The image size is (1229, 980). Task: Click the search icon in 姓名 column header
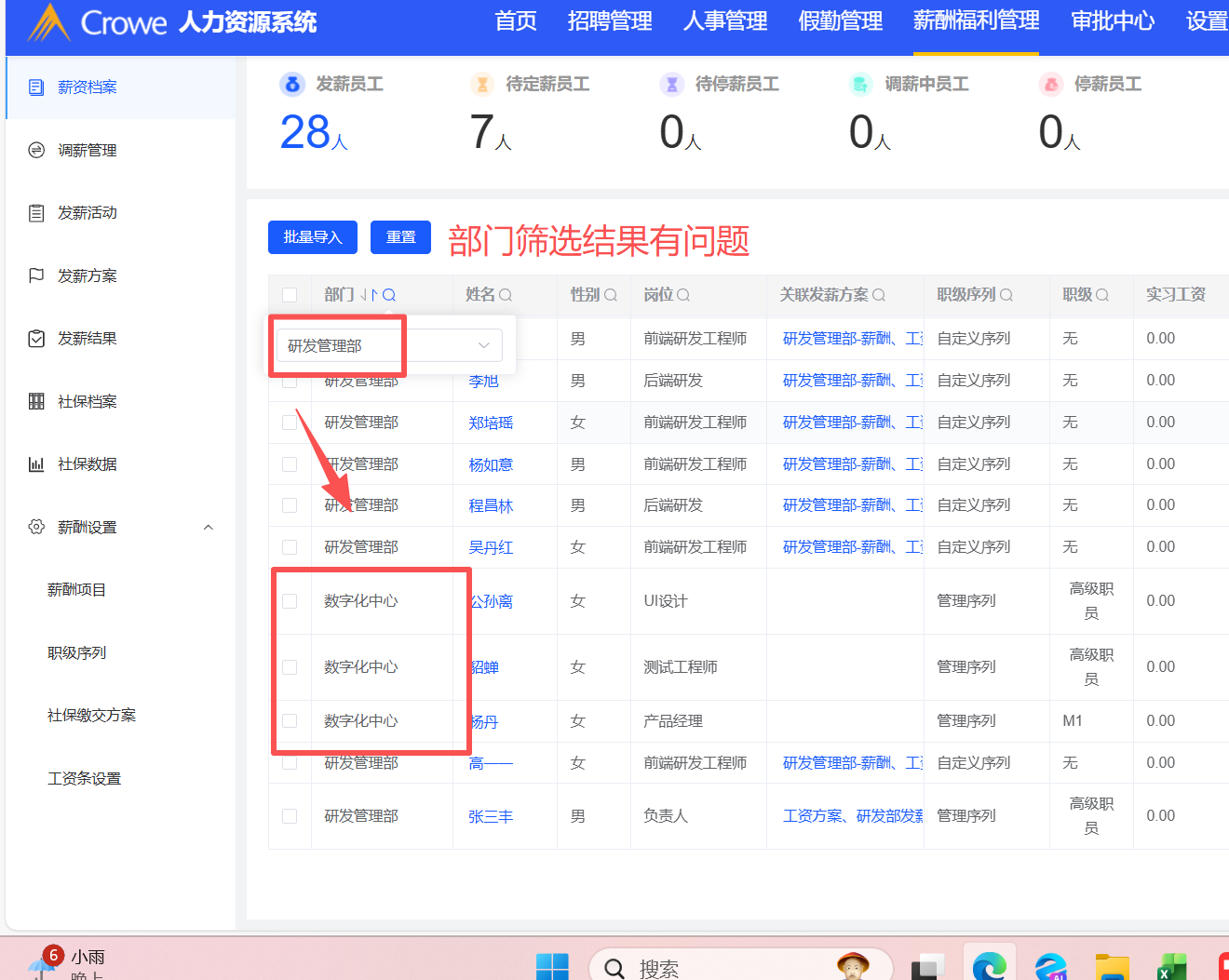pos(506,295)
